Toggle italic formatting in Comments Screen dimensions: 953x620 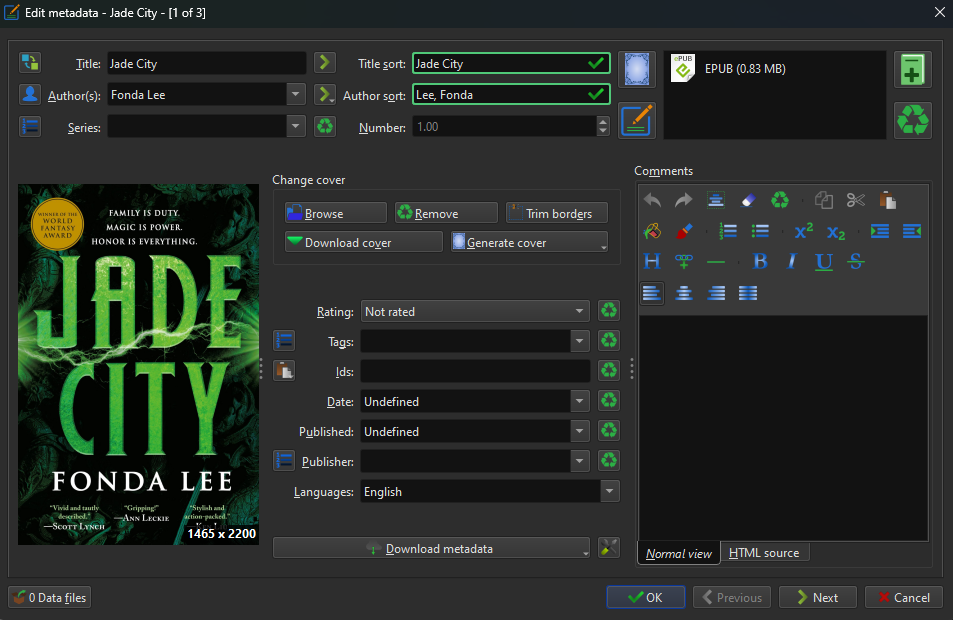(x=792, y=262)
